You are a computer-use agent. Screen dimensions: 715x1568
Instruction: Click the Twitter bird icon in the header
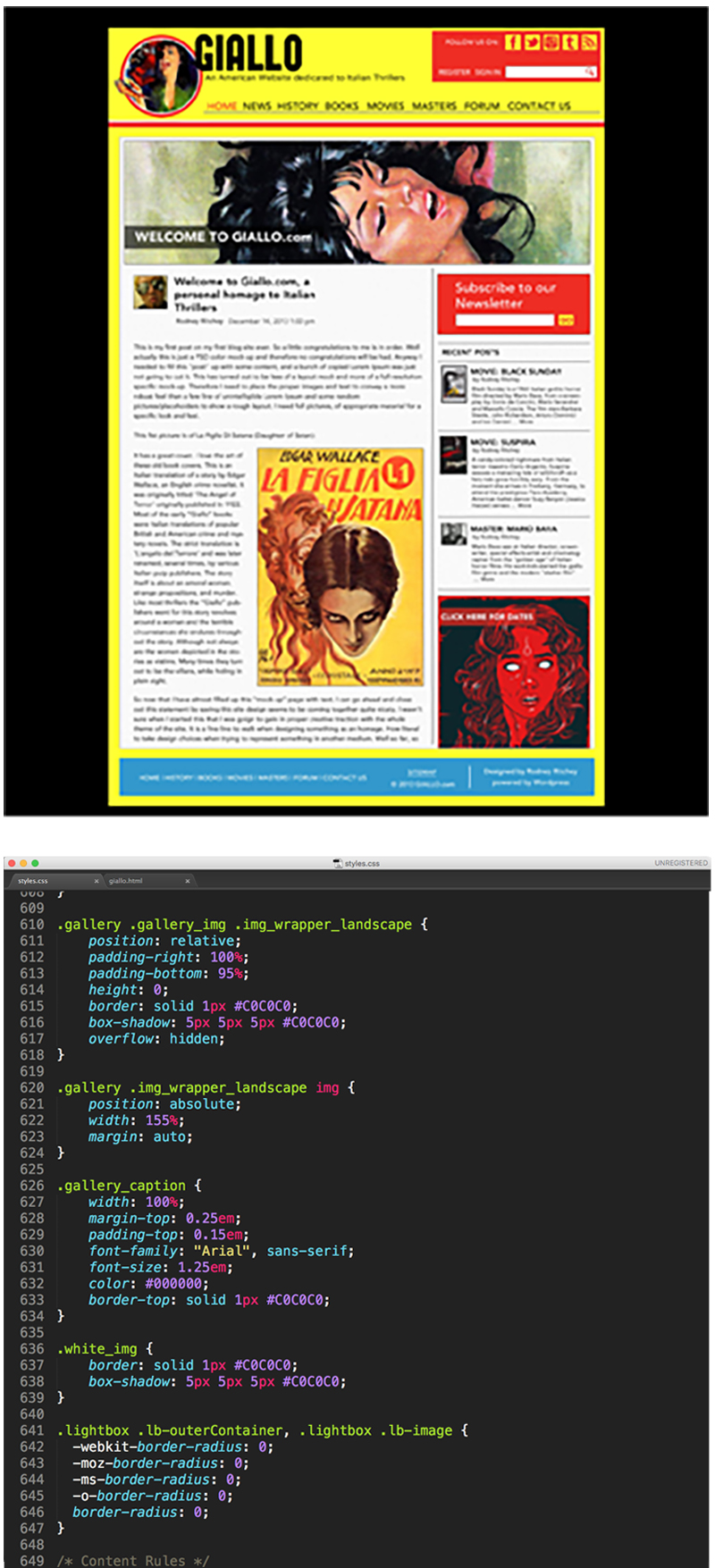click(x=532, y=42)
